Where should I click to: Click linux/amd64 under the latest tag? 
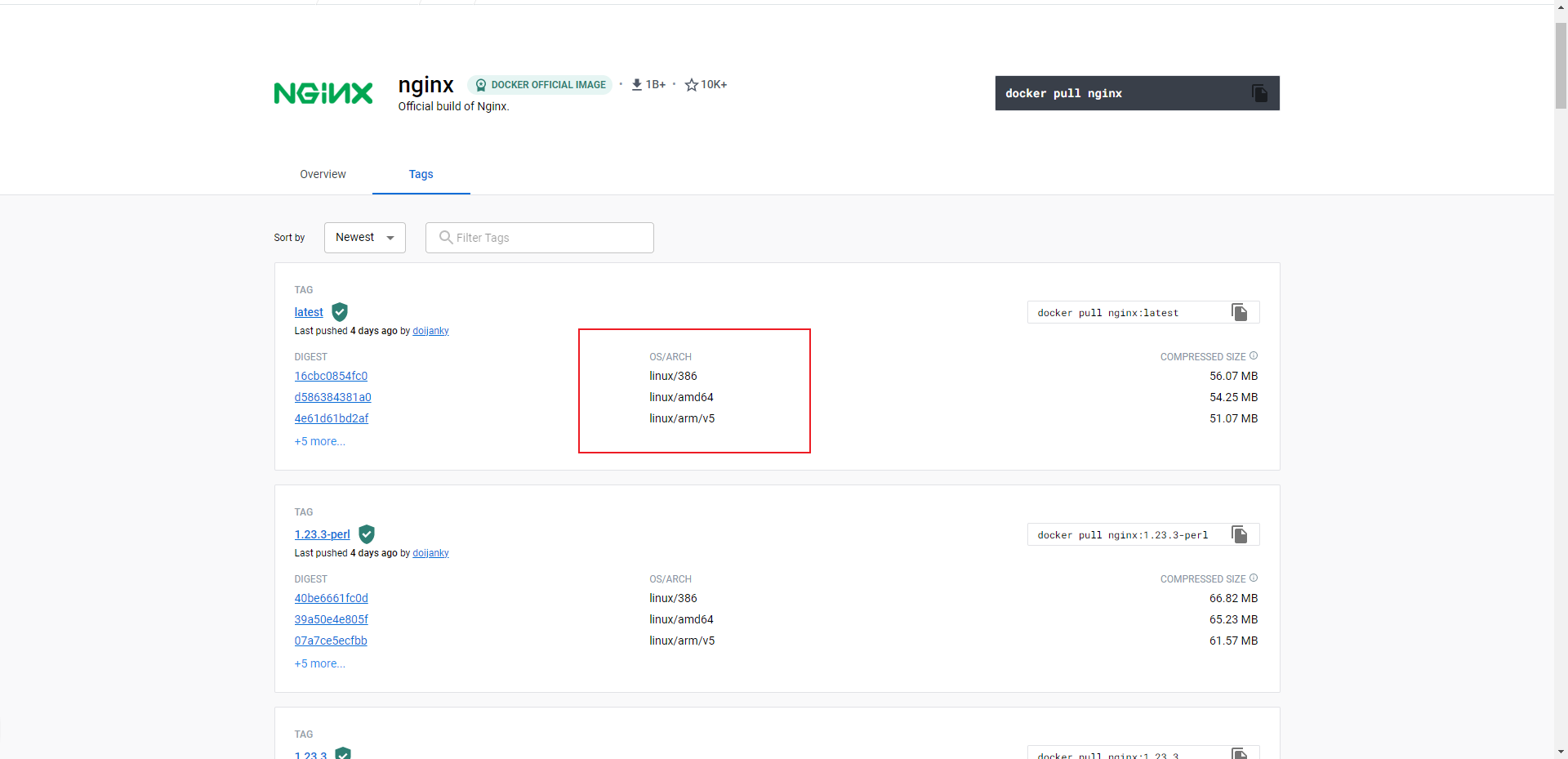[x=681, y=397]
